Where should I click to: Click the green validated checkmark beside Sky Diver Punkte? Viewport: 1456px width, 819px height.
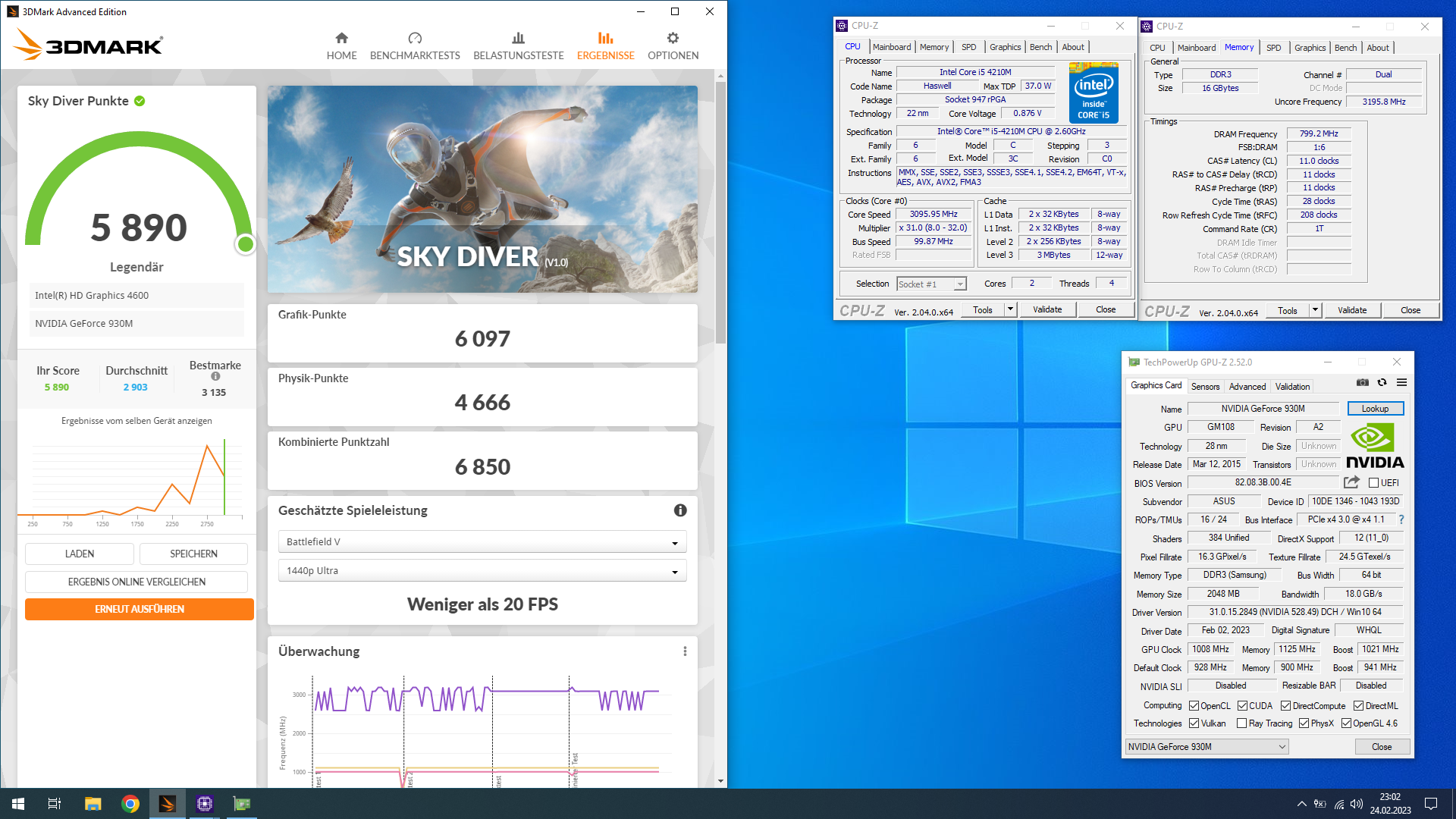(140, 101)
